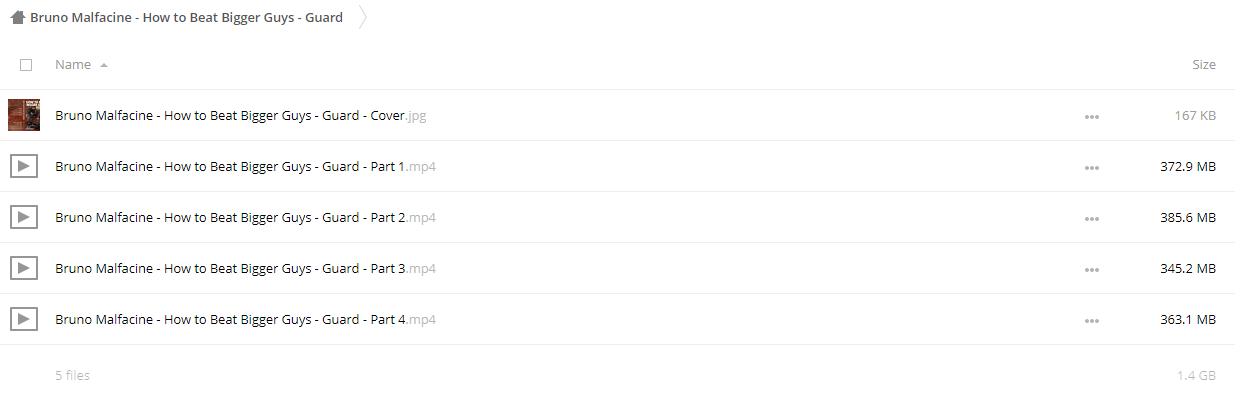Click the video play icon for Part 1
The height and width of the screenshot is (413, 1235).
24,166
